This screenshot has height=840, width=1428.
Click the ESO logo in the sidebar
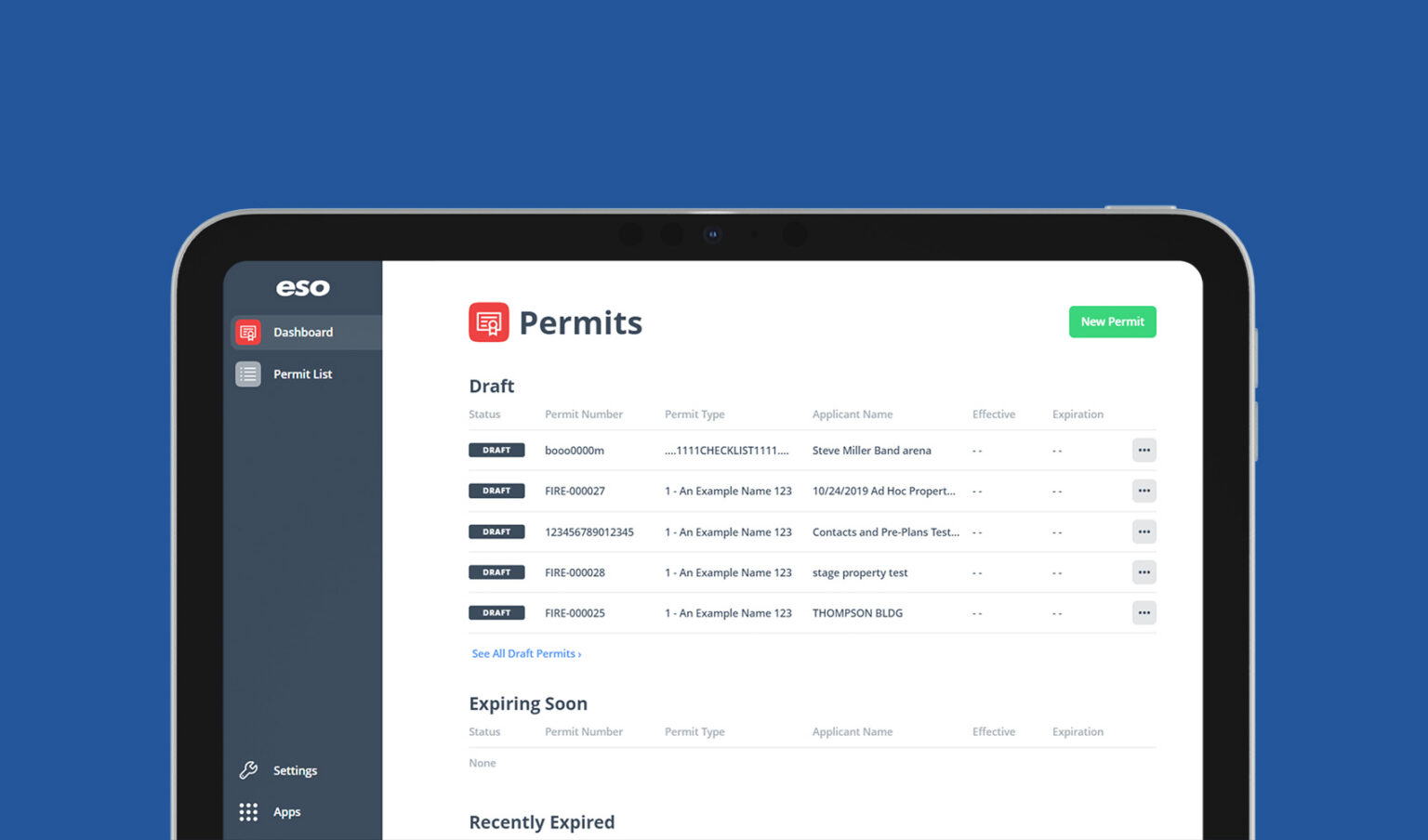pos(303,288)
